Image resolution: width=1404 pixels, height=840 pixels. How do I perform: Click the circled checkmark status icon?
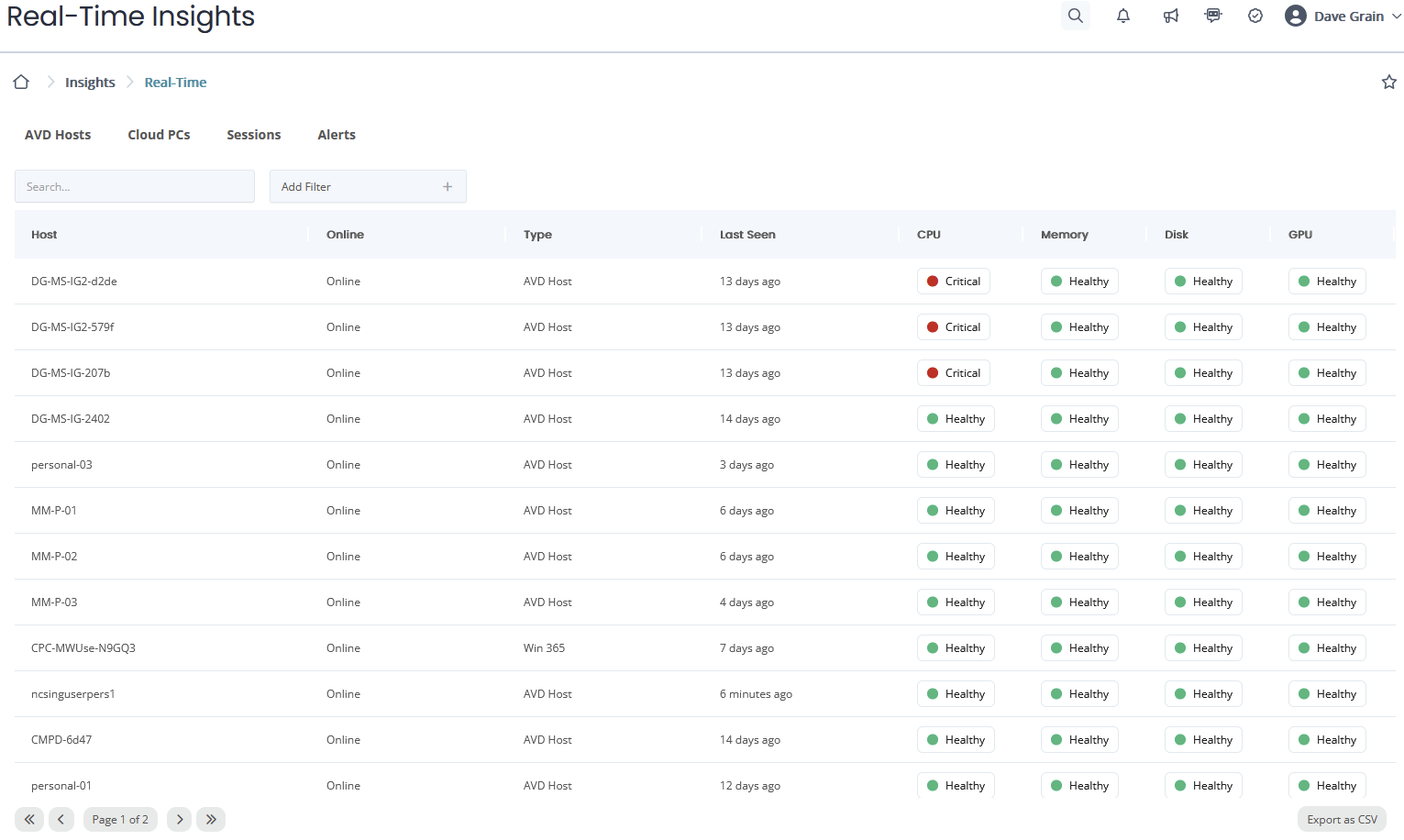pos(1255,16)
